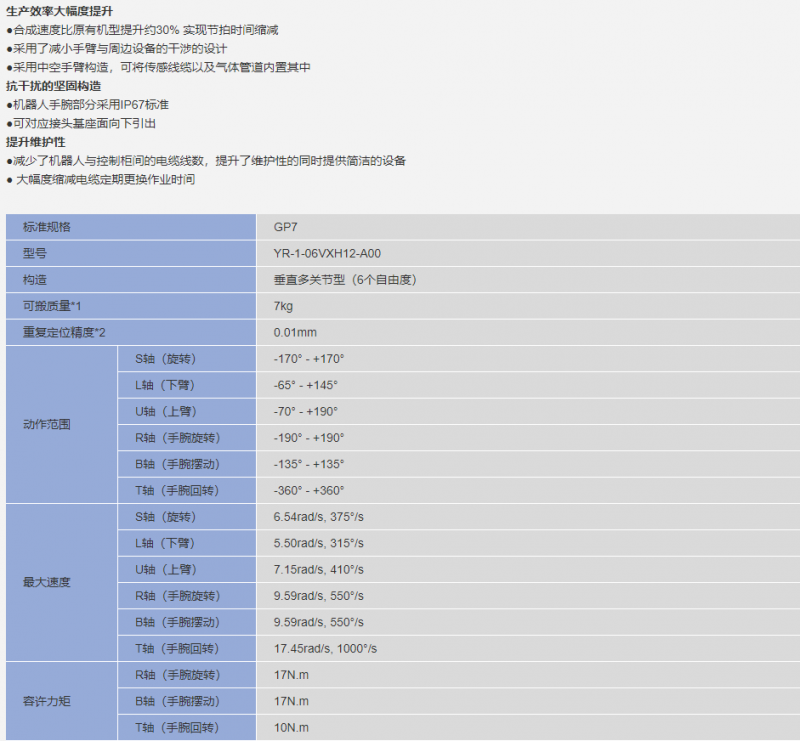Viewport: 800px width, 741px height.
Task: Click R轴（手腕旋转） in the 容许力矩 group
Action: 187,675
